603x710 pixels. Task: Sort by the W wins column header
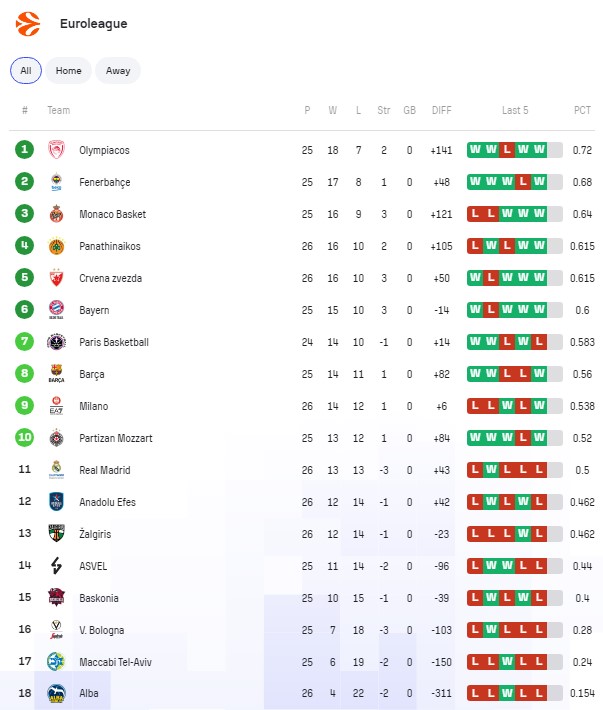pyautogui.click(x=333, y=110)
